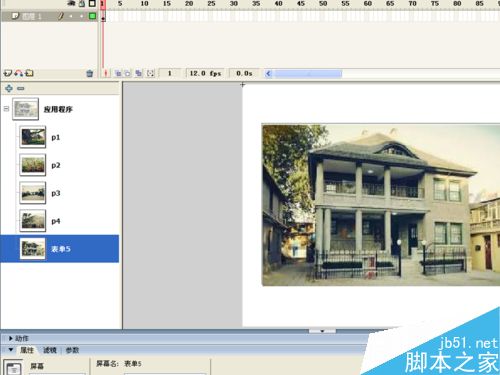Click the center frame button
This screenshot has width=500, height=375.
pyautogui.click(x=106, y=73)
